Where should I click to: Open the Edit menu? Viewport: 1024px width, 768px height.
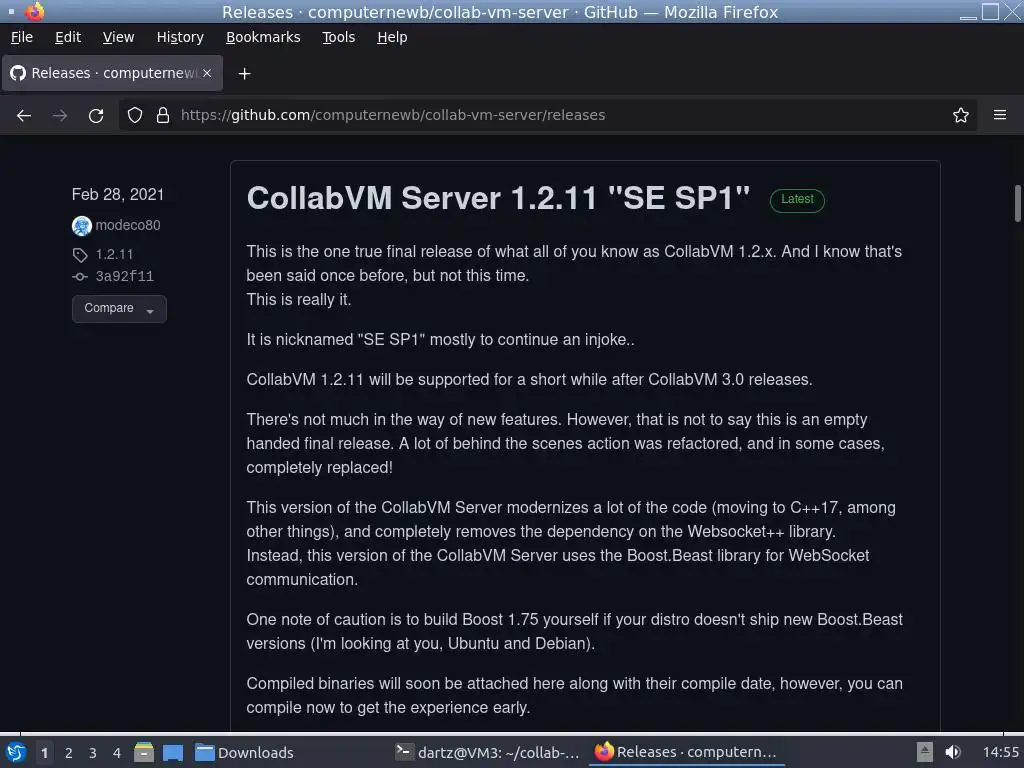(x=68, y=37)
